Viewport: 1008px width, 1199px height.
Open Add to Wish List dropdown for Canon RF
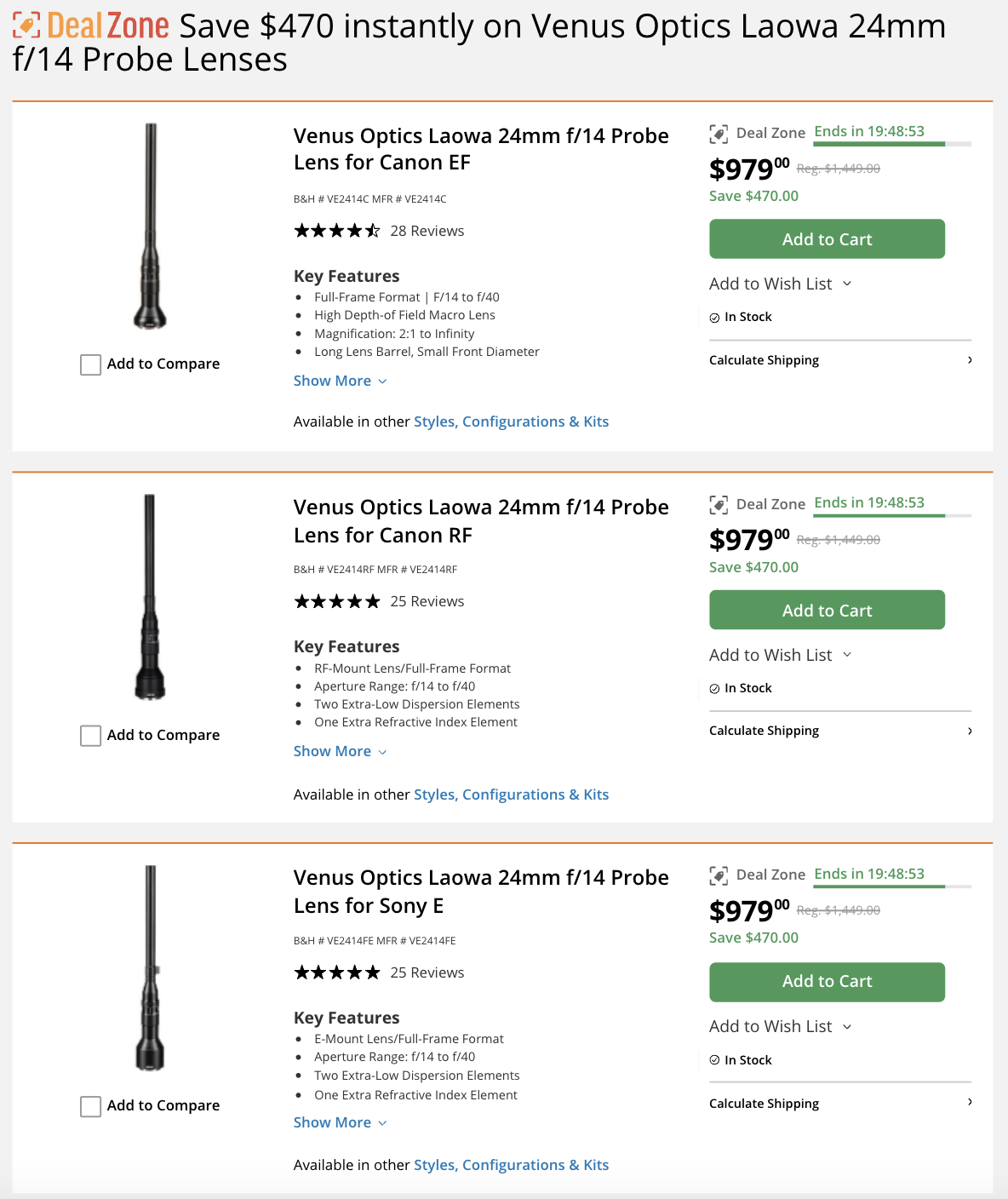[x=780, y=655]
